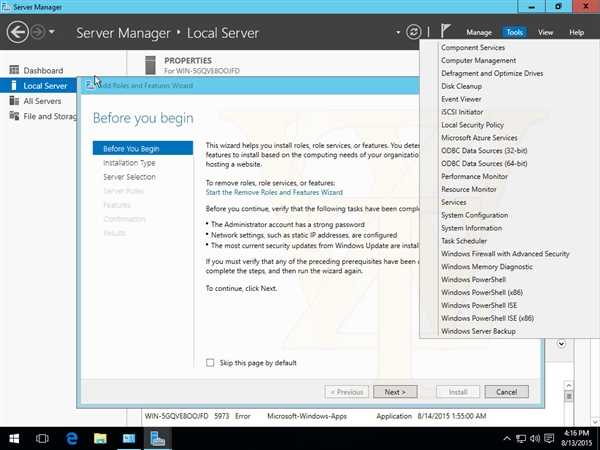Click the network tray icon
The height and width of the screenshot is (450, 600).
pyautogui.click(x=520, y=439)
